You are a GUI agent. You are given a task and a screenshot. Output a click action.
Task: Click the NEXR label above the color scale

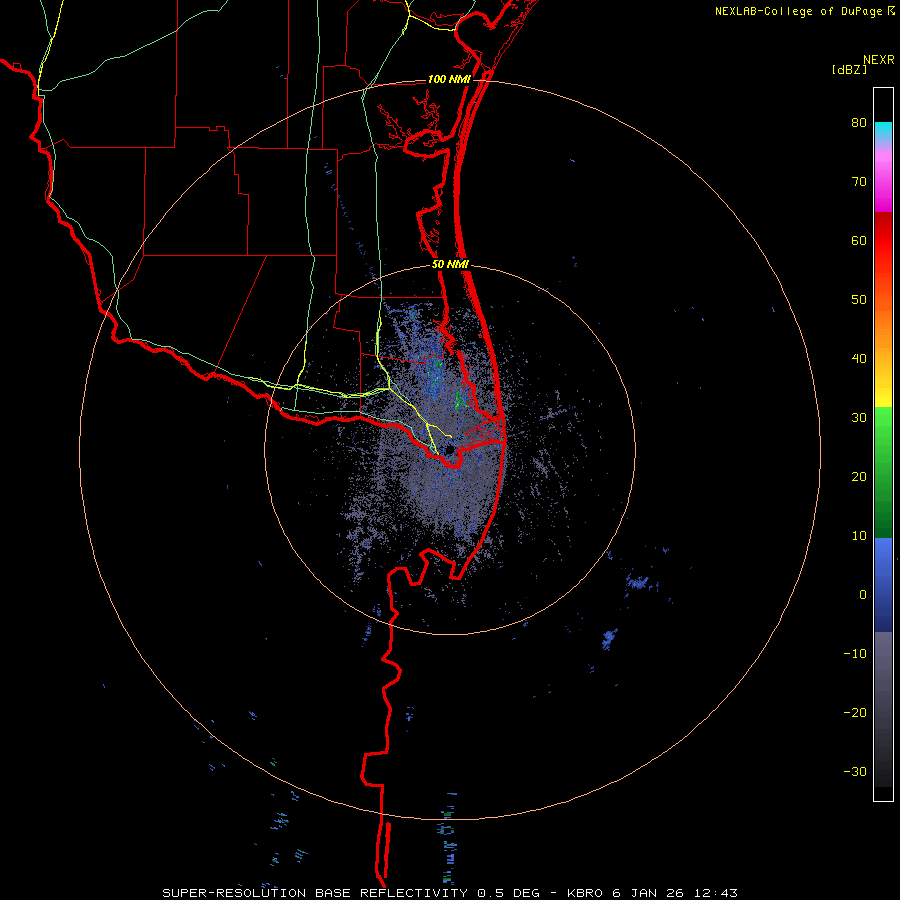[878, 60]
